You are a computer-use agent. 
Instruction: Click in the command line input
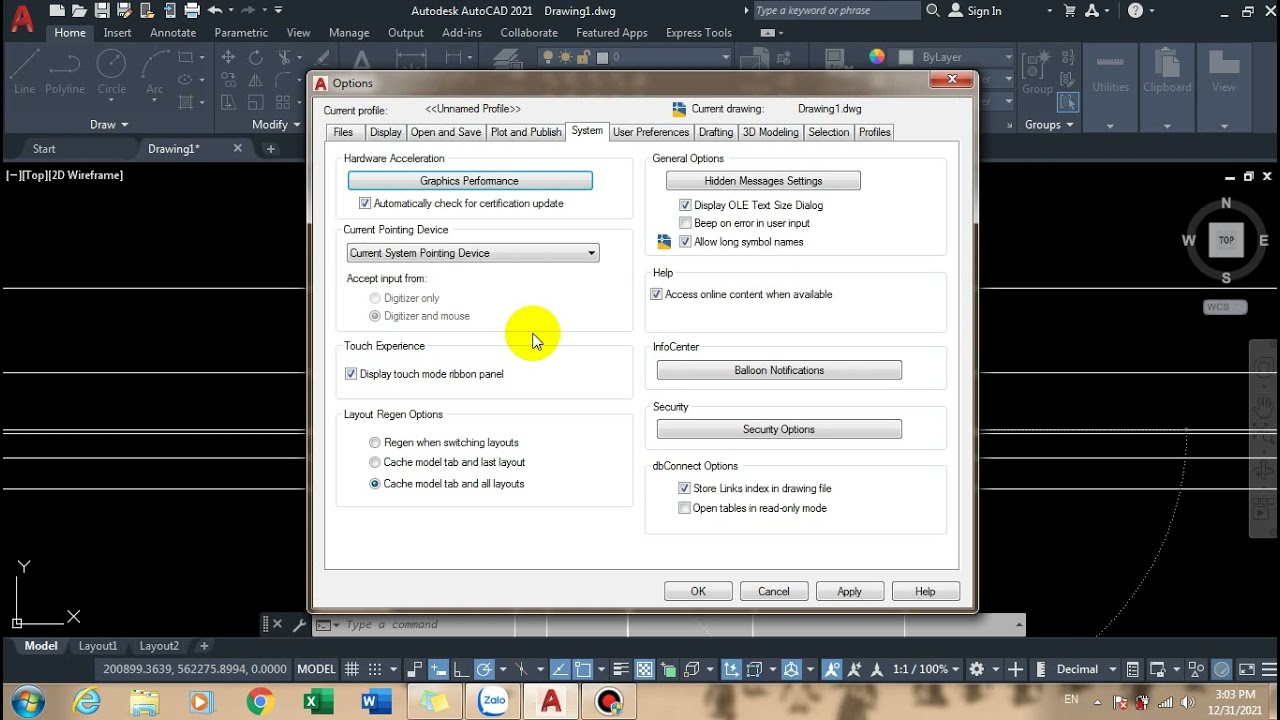point(670,625)
